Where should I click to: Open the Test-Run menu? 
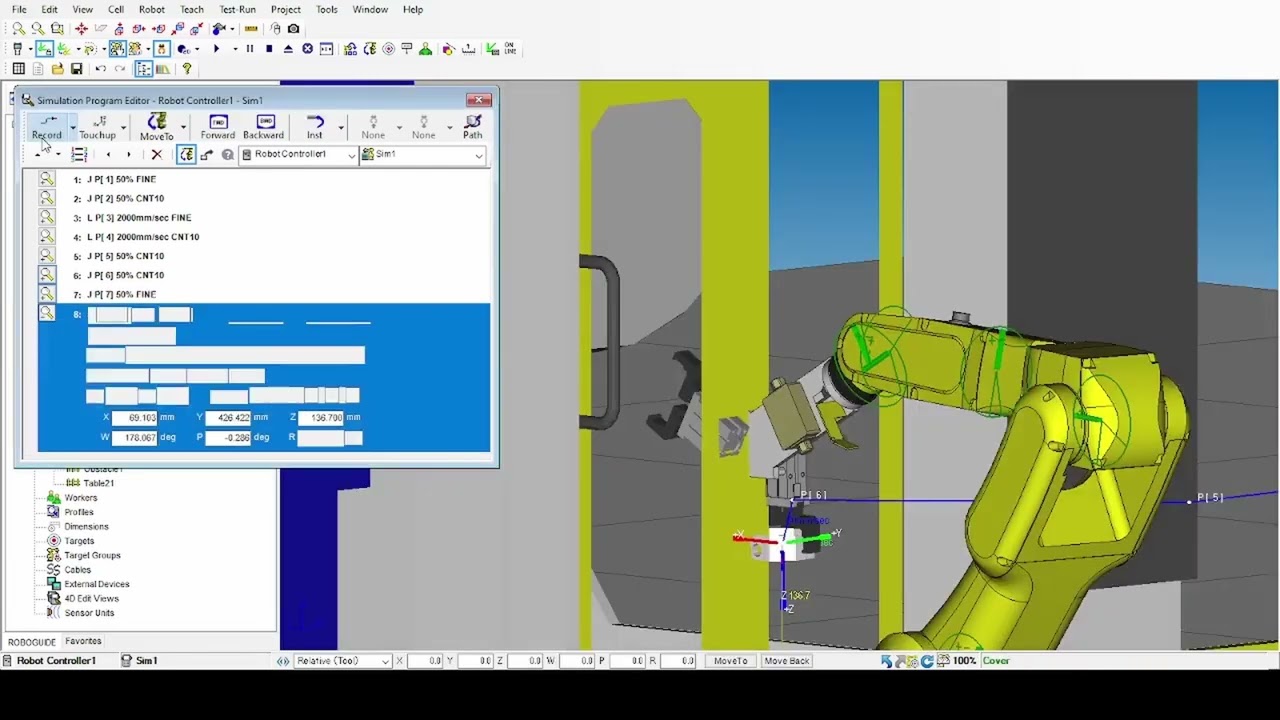click(238, 9)
